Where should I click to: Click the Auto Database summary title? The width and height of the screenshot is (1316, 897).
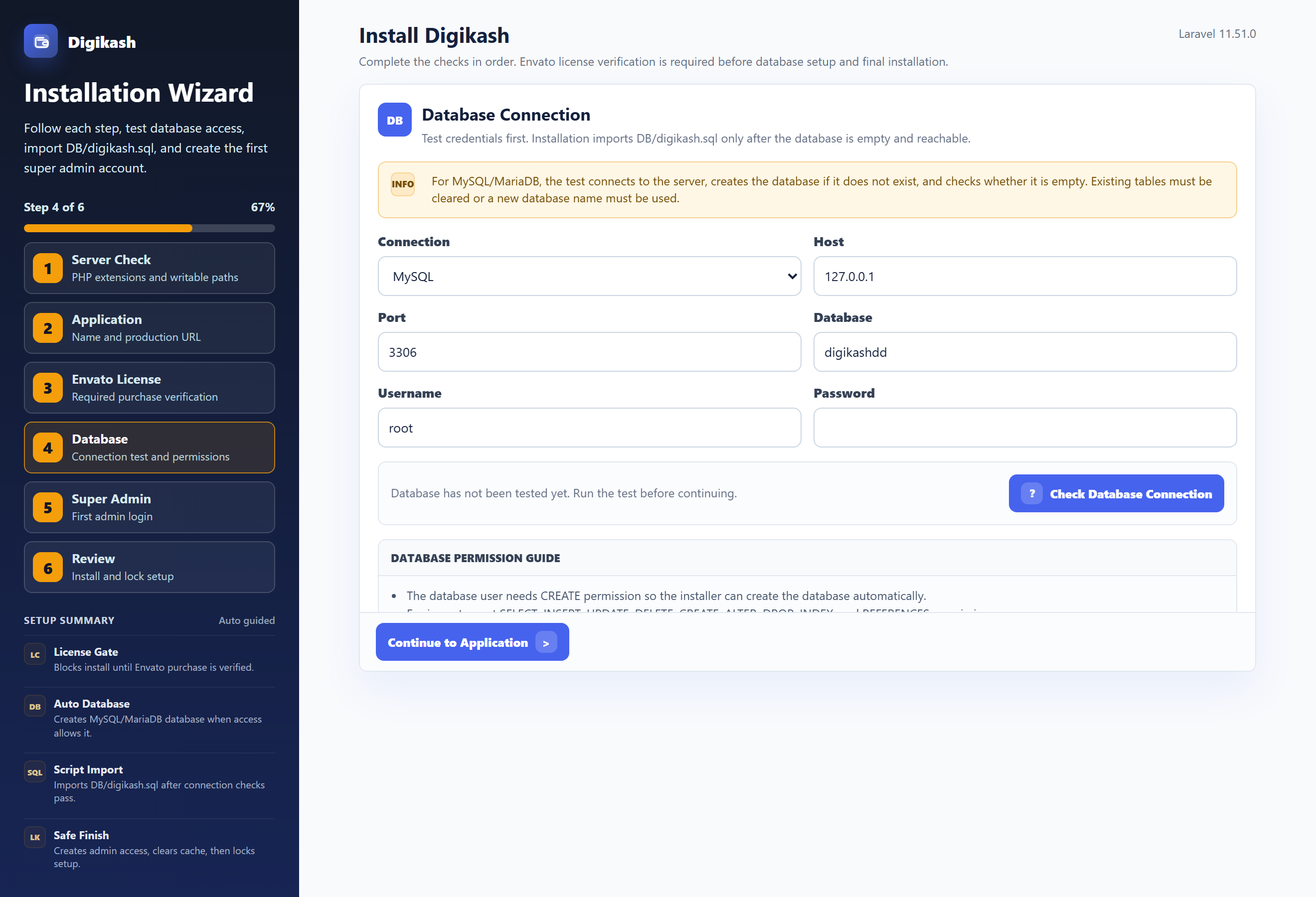(92, 704)
